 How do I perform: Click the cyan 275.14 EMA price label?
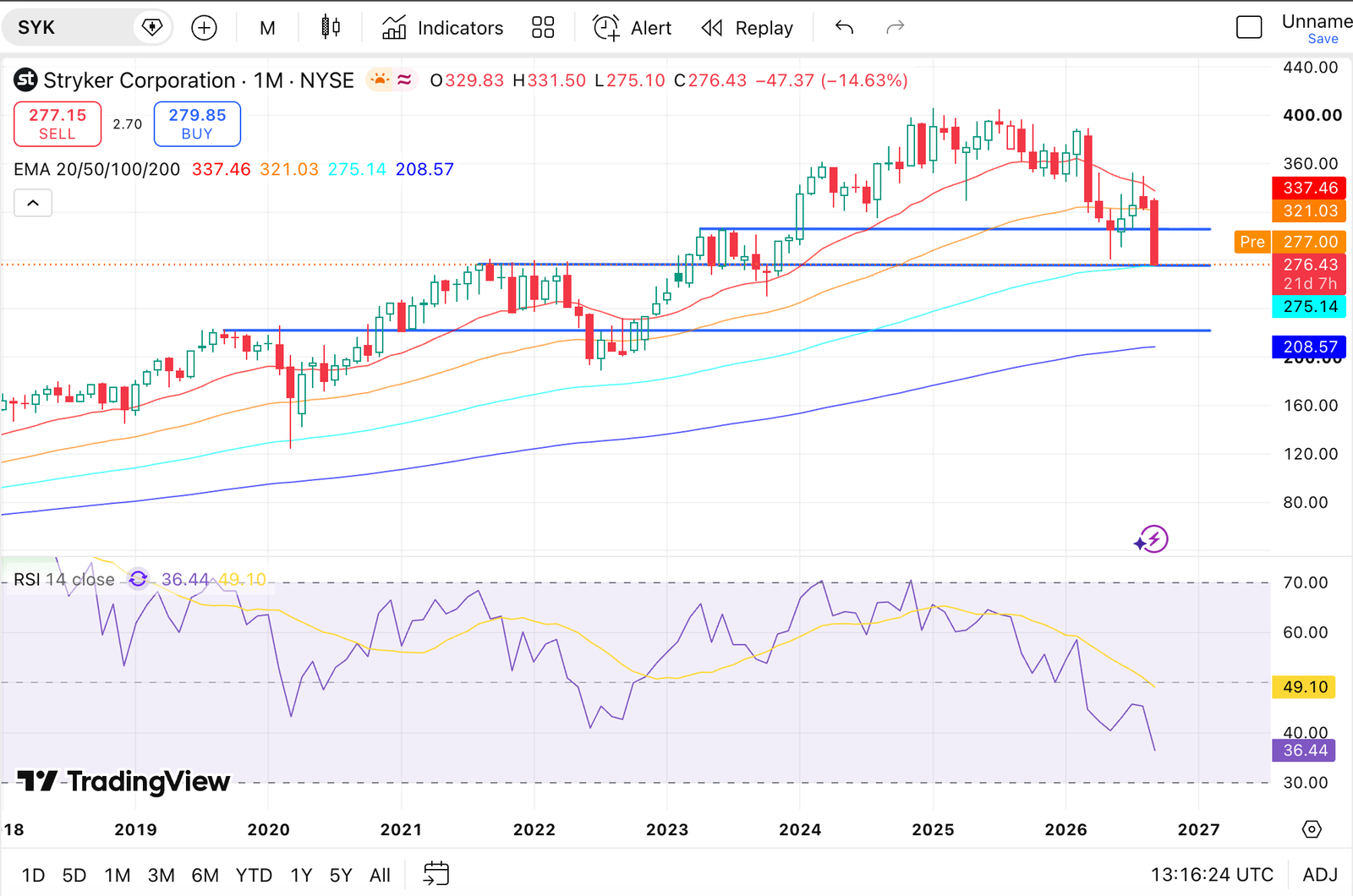click(x=1310, y=306)
